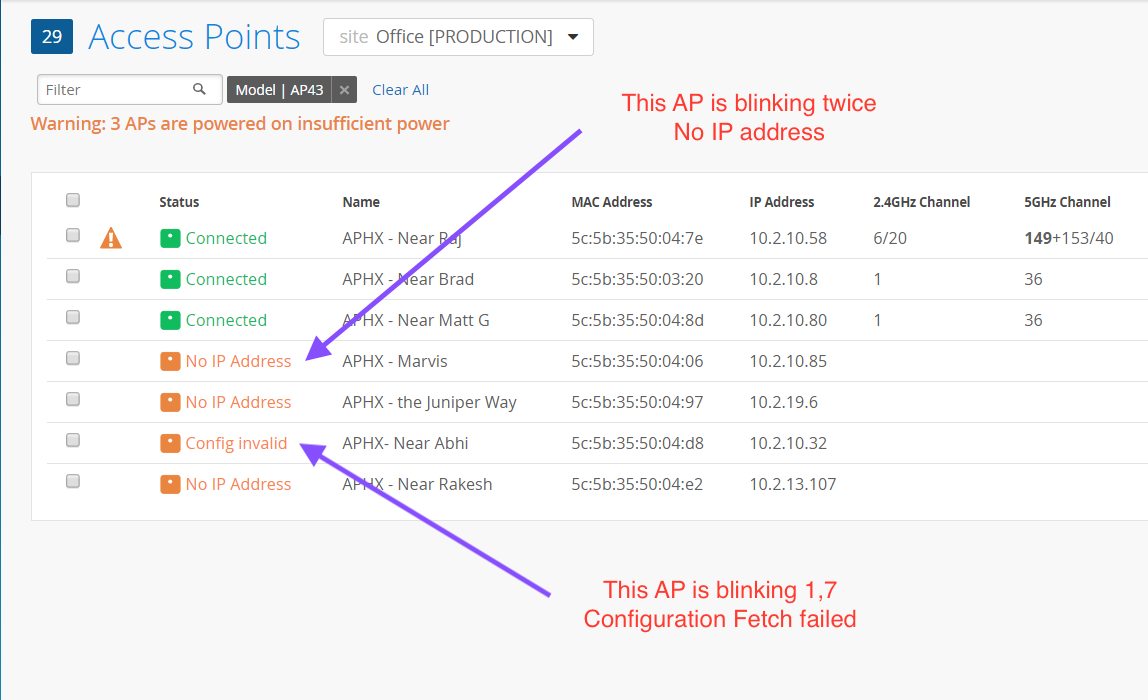
Task: Open the Config invalid status link
Action: (236, 443)
